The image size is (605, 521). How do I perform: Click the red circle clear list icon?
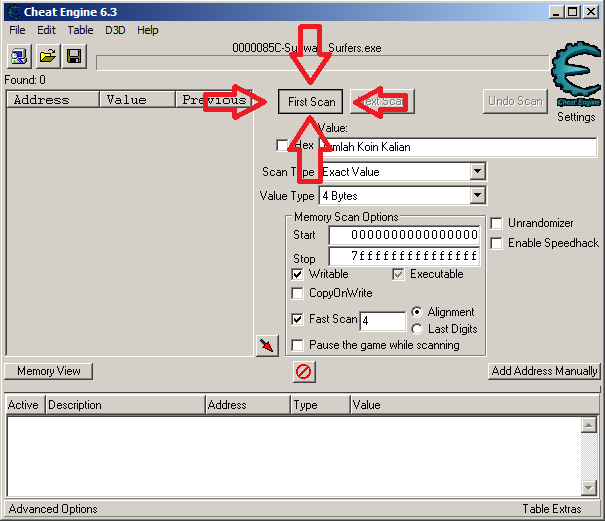[x=304, y=372]
